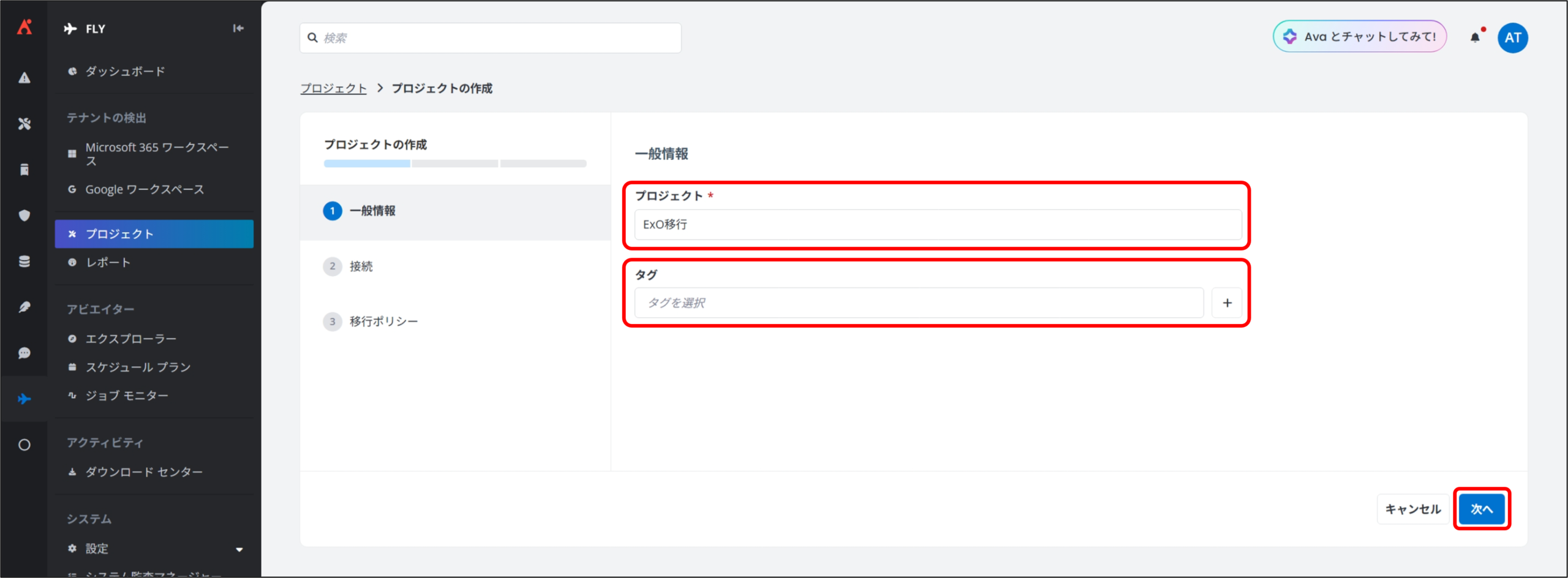Click the tools icon in left rail

click(x=24, y=124)
